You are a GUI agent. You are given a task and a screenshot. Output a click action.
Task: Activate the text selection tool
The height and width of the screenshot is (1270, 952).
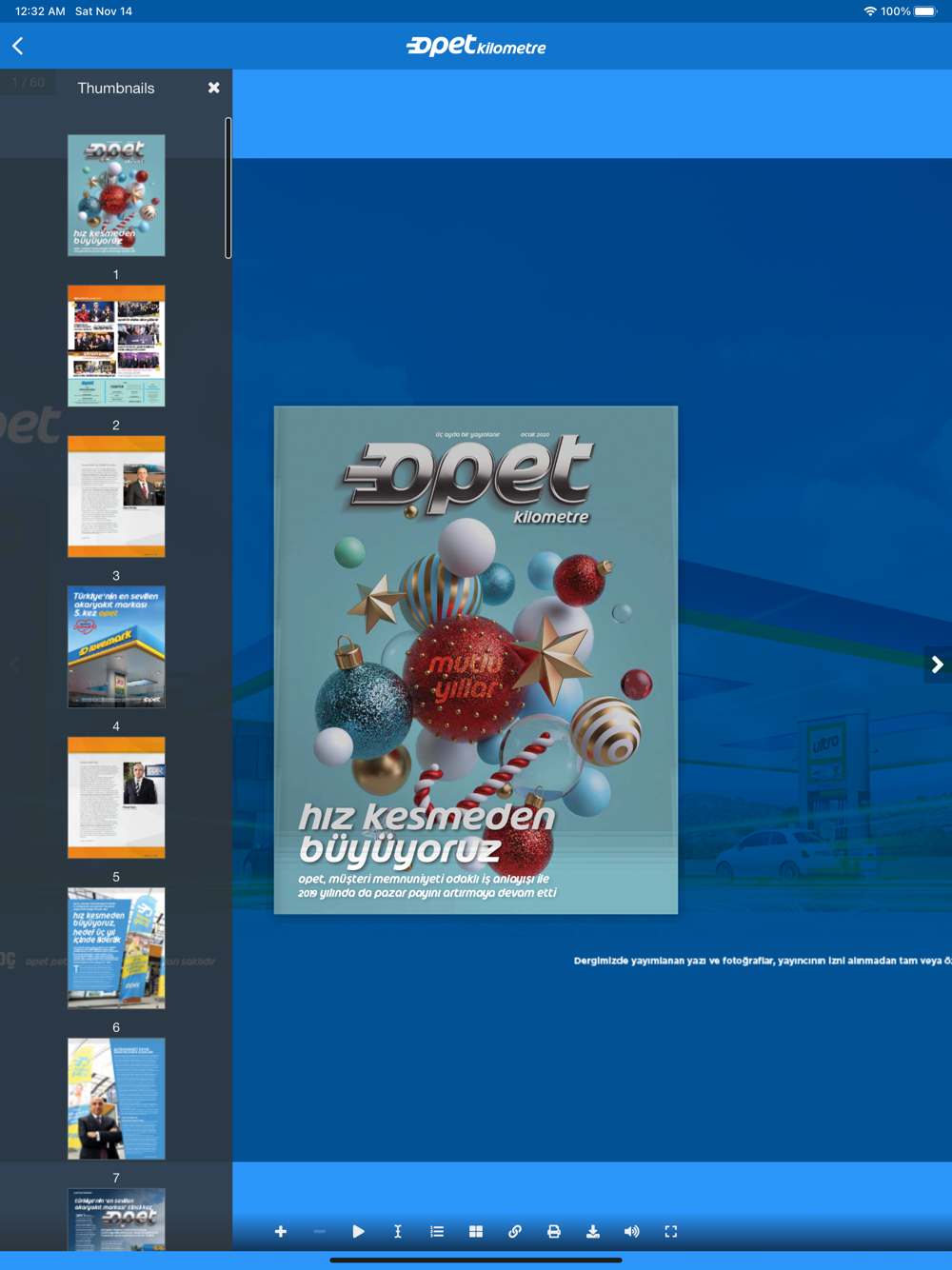(x=398, y=1232)
